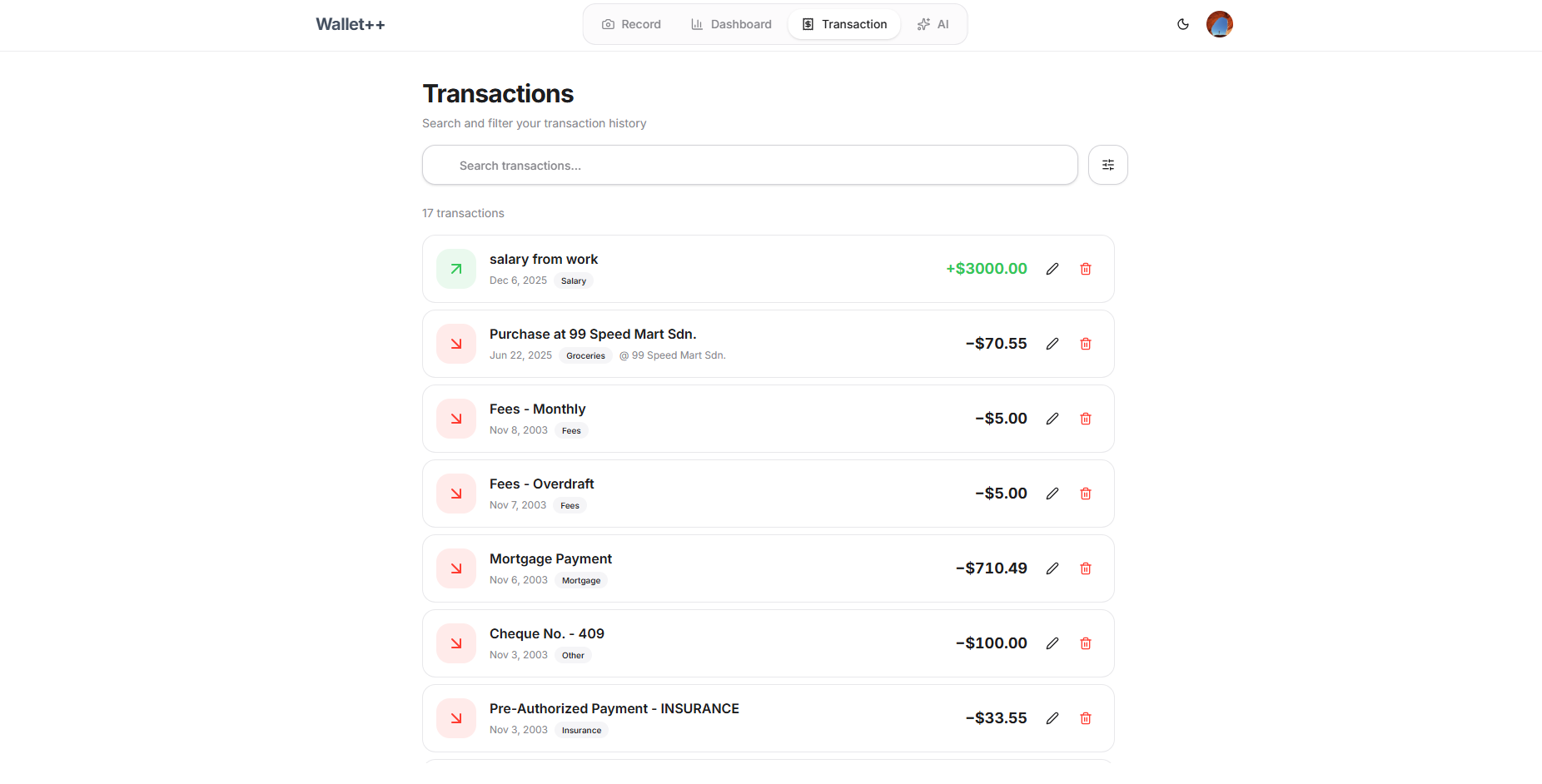Delete the Fees - Monthly transaction
The height and width of the screenshot is (784, 1542).
coord(1086,419)
